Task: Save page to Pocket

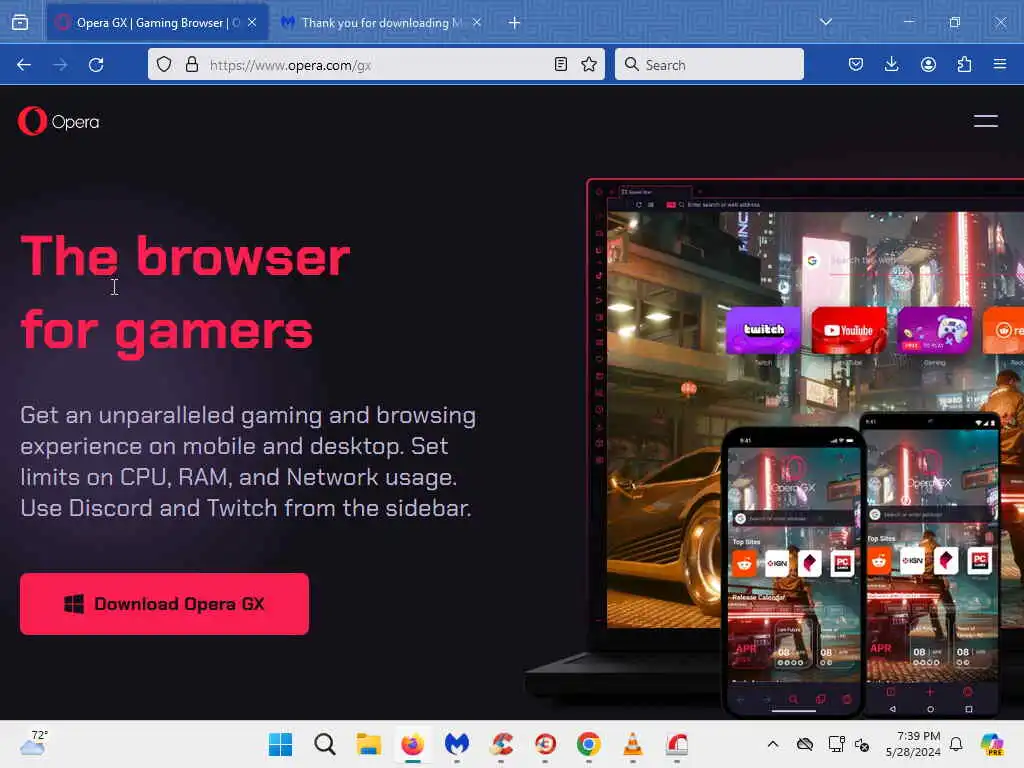Action: [856, 64]
